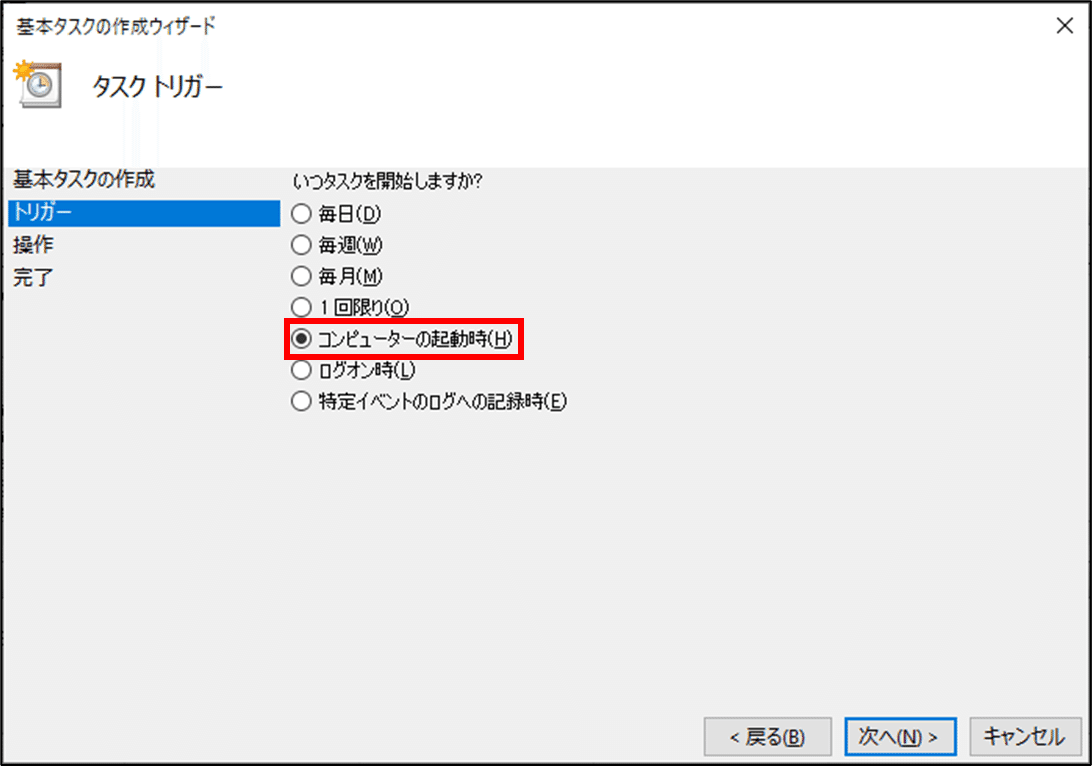This screenshot has width=1092, height=766.
Task: Select 特定イベントのログへの記録時(E) option
Action: [429, 401]
